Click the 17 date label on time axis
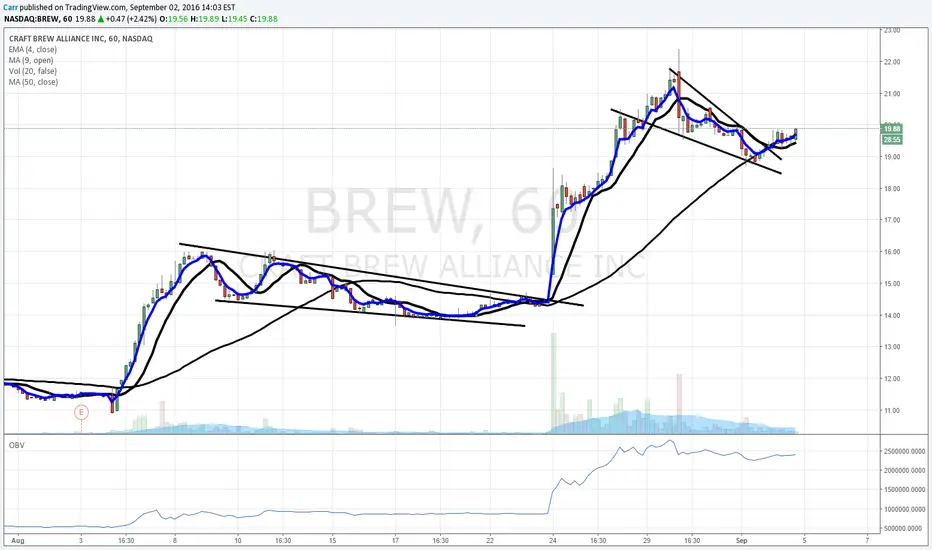Screen dimensions: 932x550 [395, 541]
